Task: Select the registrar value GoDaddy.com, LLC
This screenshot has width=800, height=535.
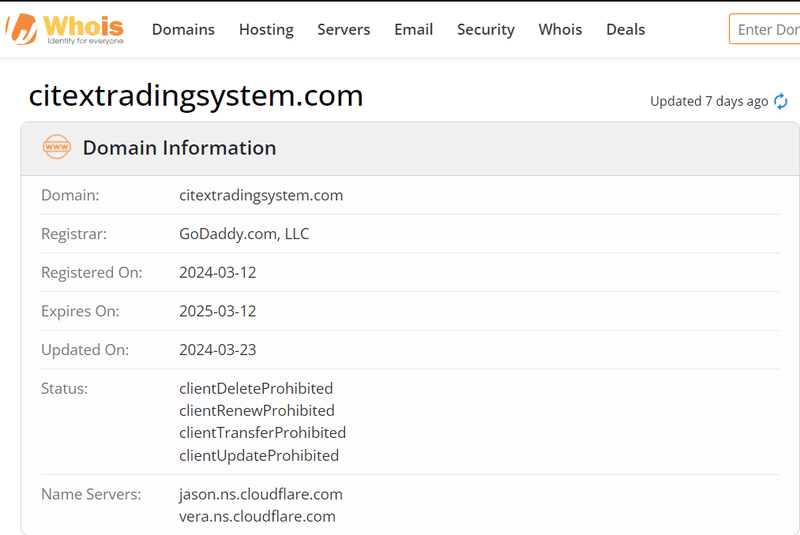Action: click(244, 234)
